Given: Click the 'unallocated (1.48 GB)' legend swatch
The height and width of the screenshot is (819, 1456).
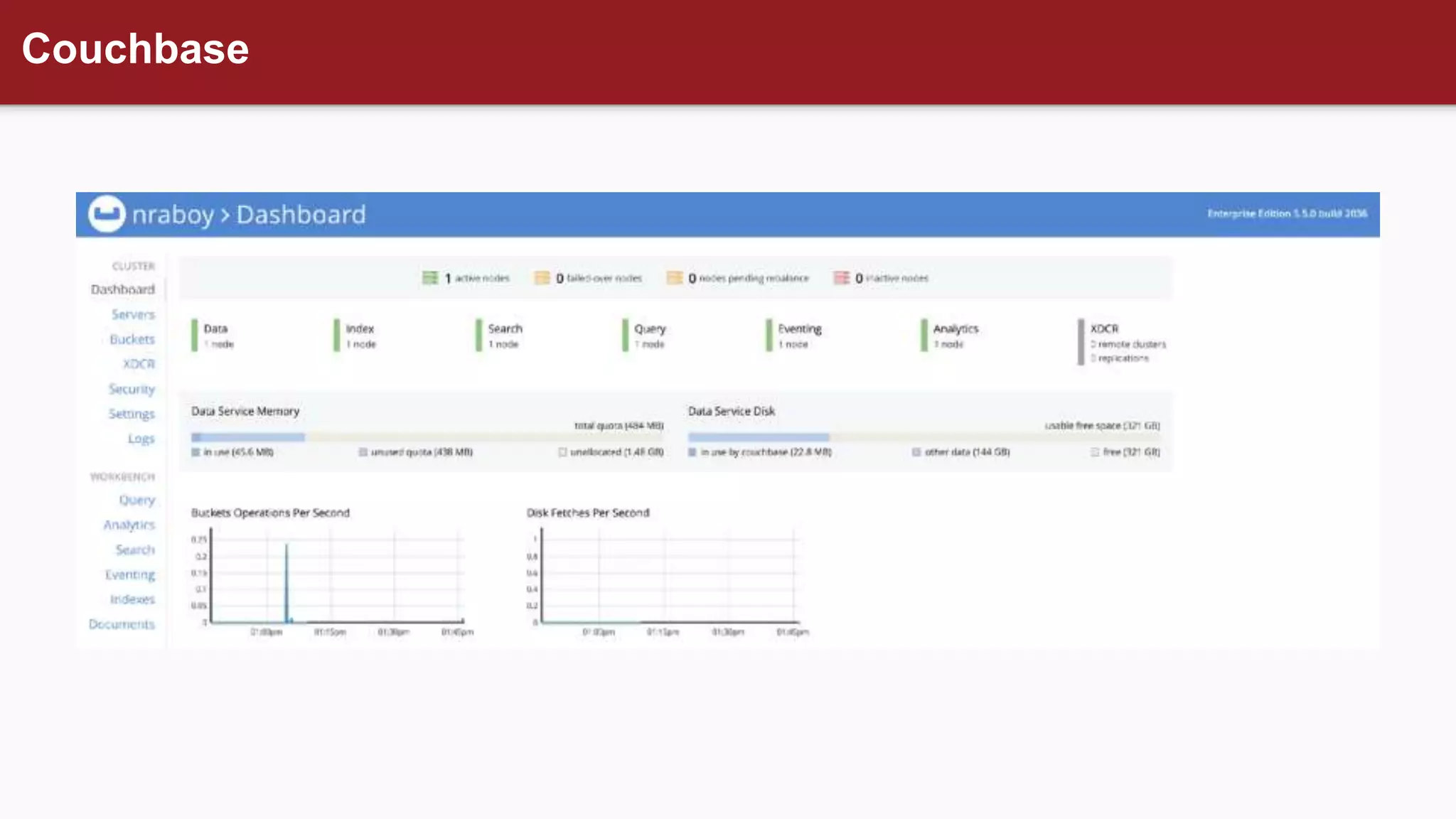Looking at the screenshot, I should click(x=562, y=452).
